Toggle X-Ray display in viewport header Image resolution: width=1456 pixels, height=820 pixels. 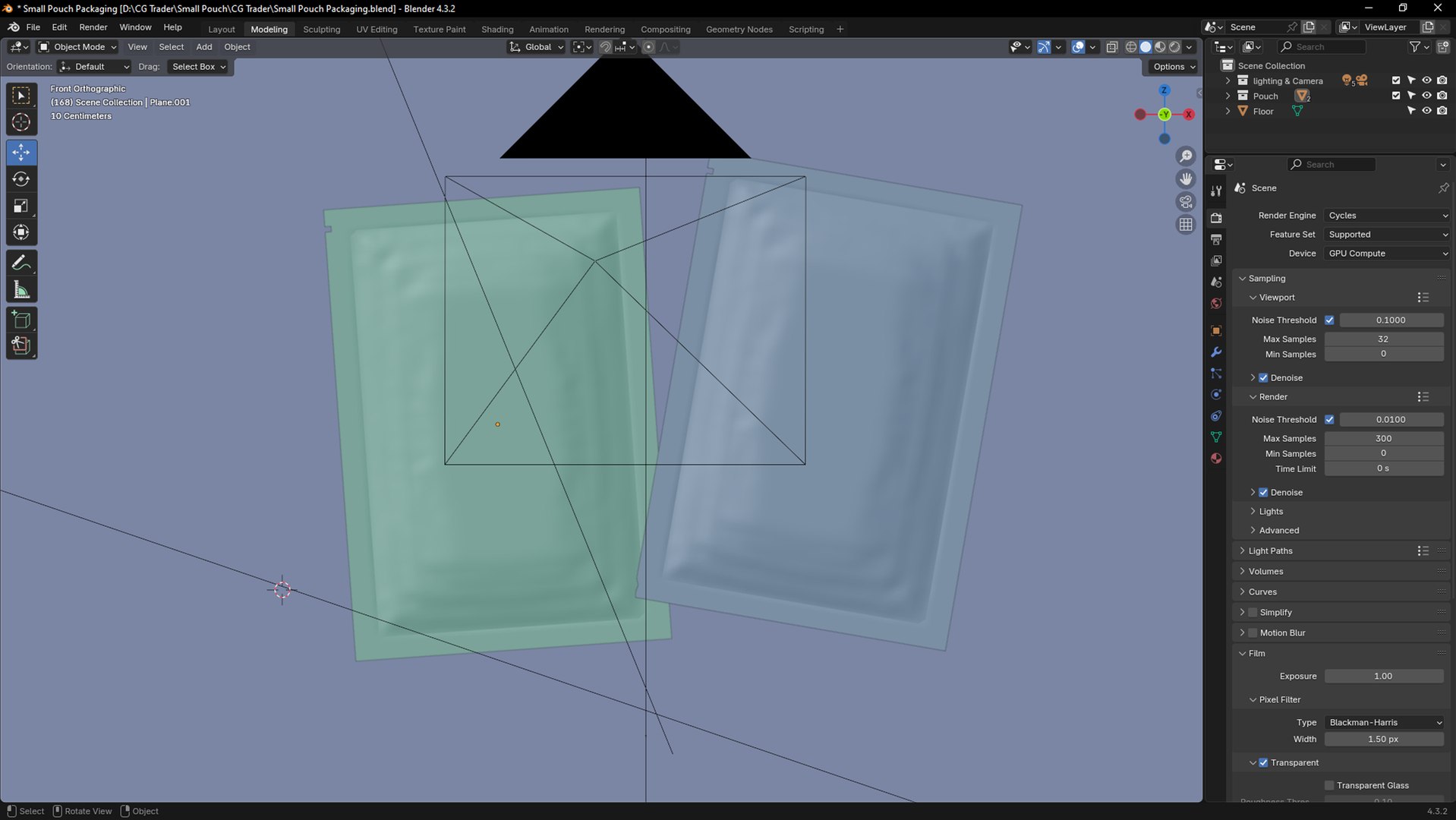pos(1112,47)
